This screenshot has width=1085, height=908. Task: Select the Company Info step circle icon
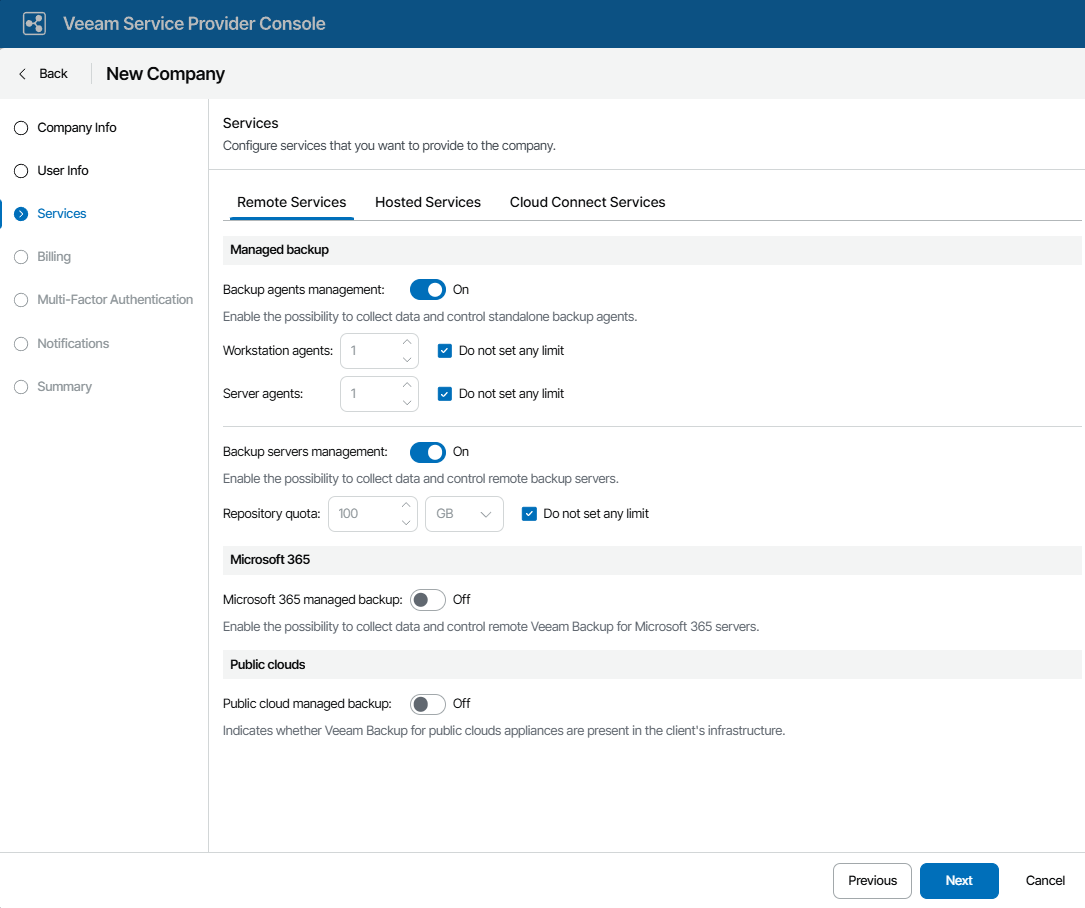click(x=21, y=128)
